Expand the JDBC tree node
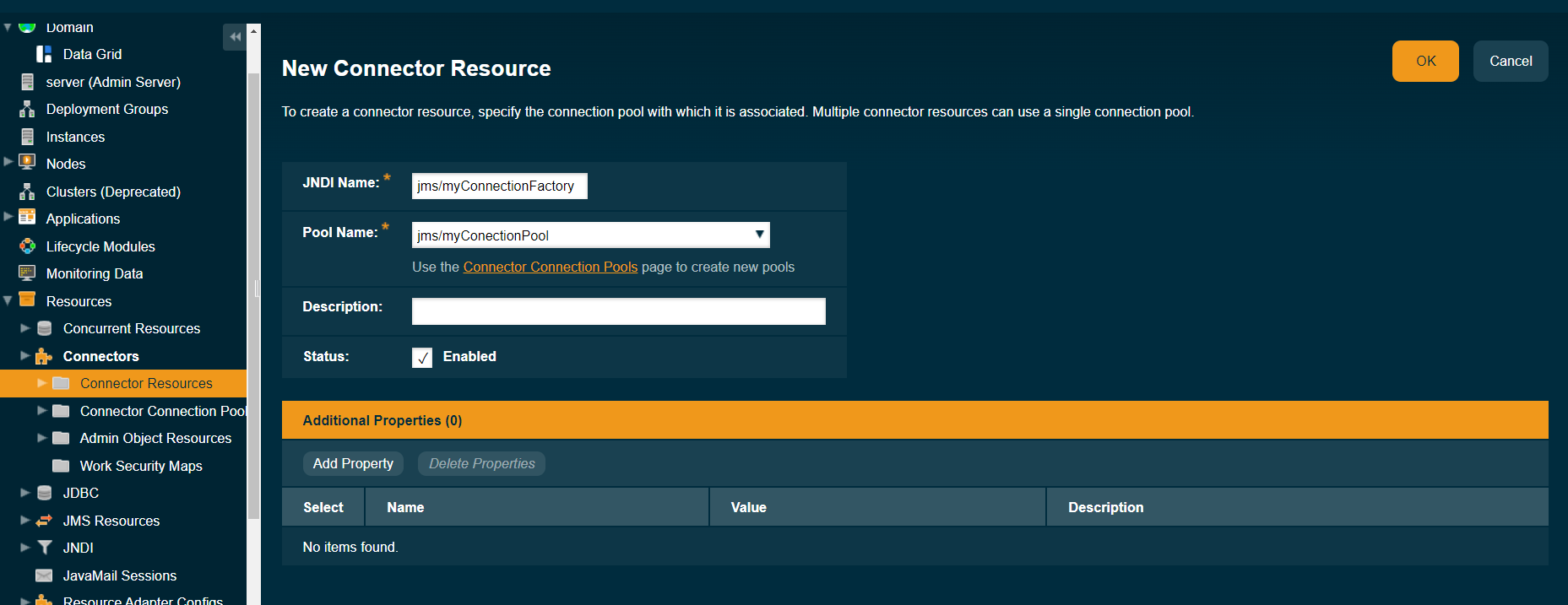This screenshot has width=1568, height=605. click(25, 493)
